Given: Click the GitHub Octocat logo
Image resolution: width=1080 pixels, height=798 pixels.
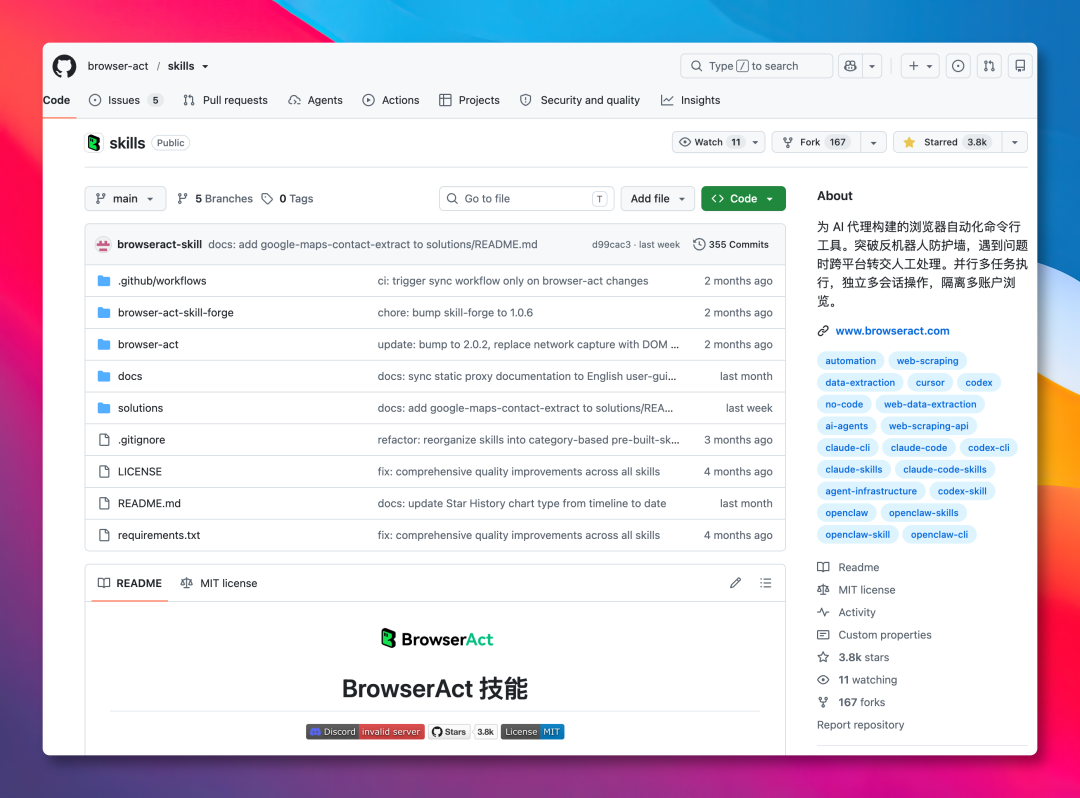Looking at the screenshot, I should [65, 66].
